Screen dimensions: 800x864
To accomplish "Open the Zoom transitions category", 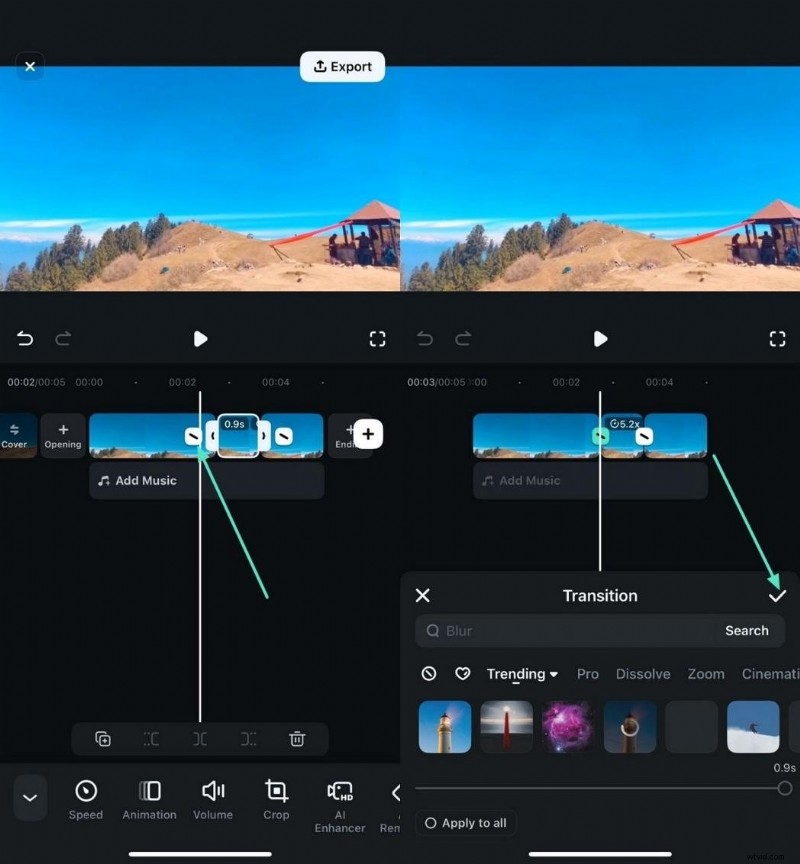I will pos(706,674).
